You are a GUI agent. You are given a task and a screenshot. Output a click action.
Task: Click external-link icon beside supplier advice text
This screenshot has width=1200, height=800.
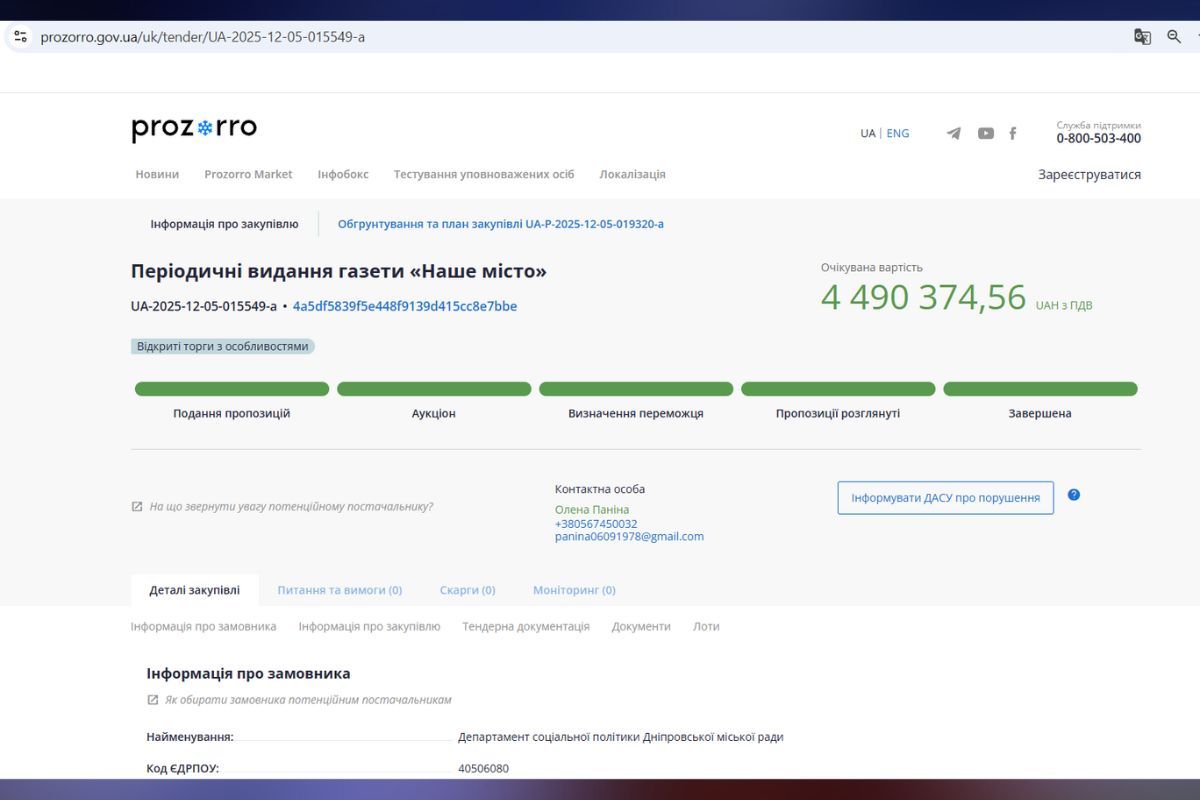(x=137, y=507)
